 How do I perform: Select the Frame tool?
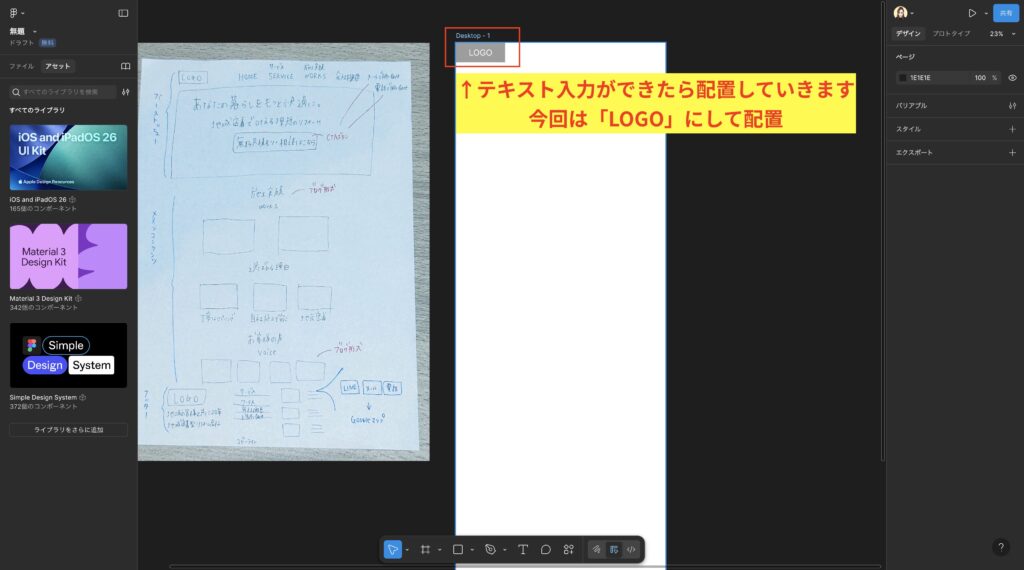[425, 549]
